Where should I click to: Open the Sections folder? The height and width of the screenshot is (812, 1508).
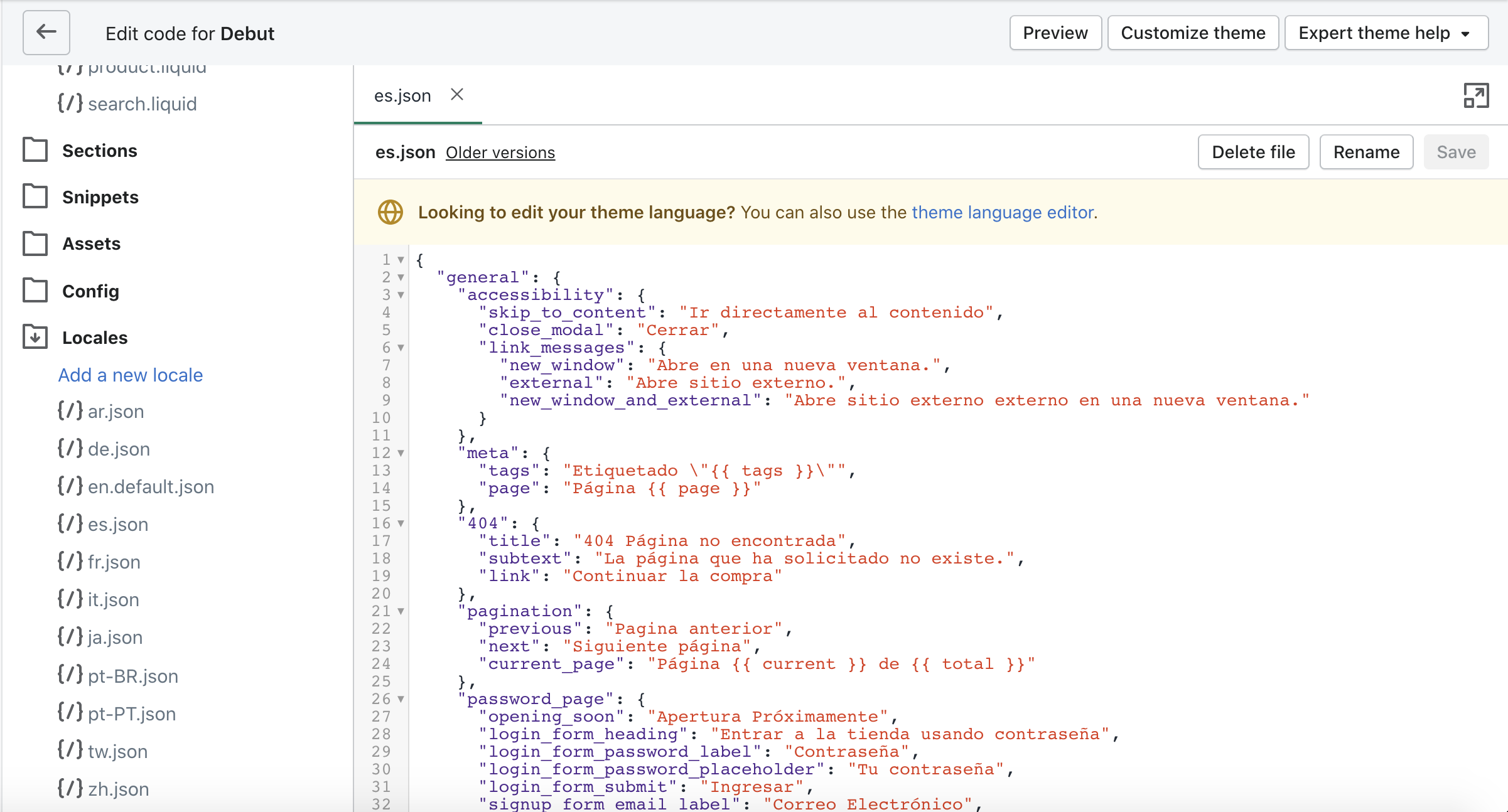click(99, 151)
